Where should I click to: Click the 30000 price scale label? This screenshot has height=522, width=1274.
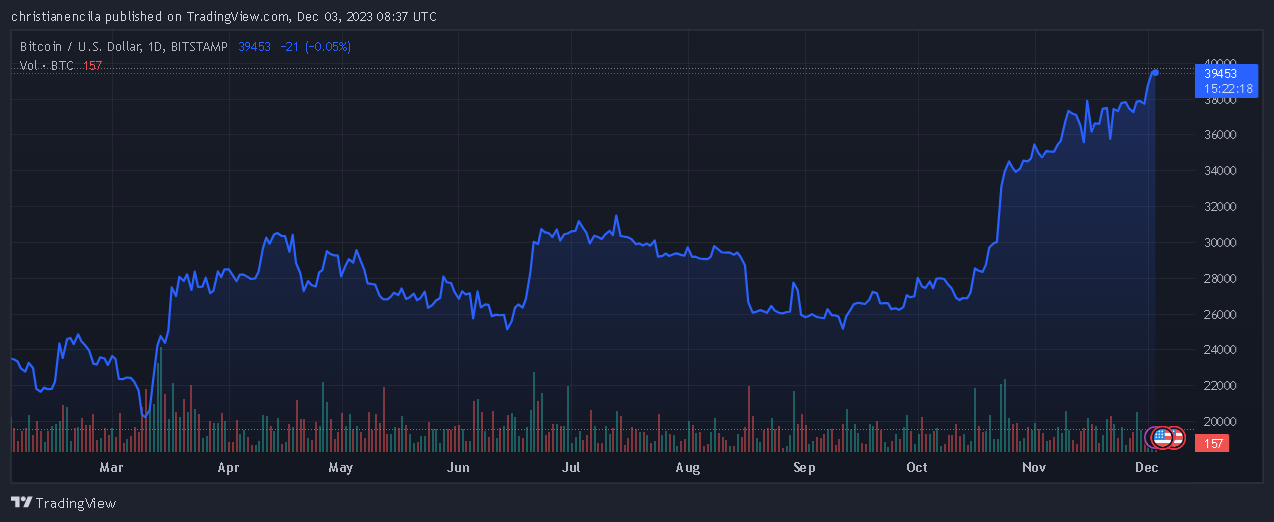pos(1220,242)
